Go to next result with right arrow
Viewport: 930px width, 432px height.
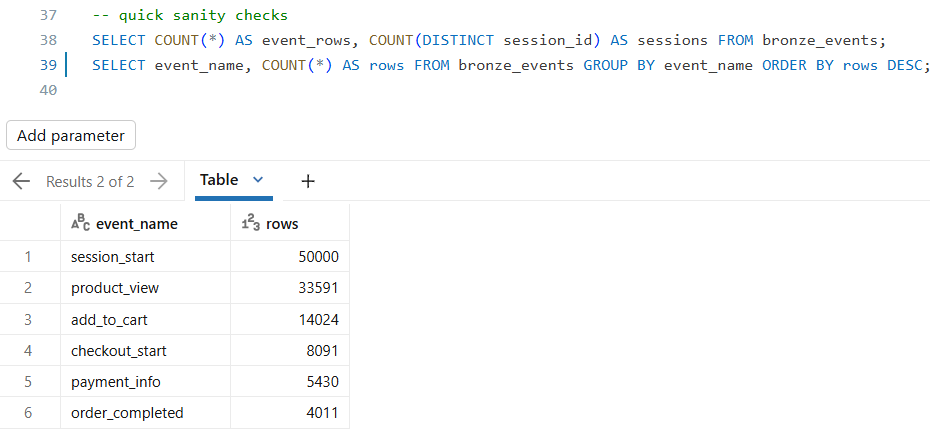point(159,181)
